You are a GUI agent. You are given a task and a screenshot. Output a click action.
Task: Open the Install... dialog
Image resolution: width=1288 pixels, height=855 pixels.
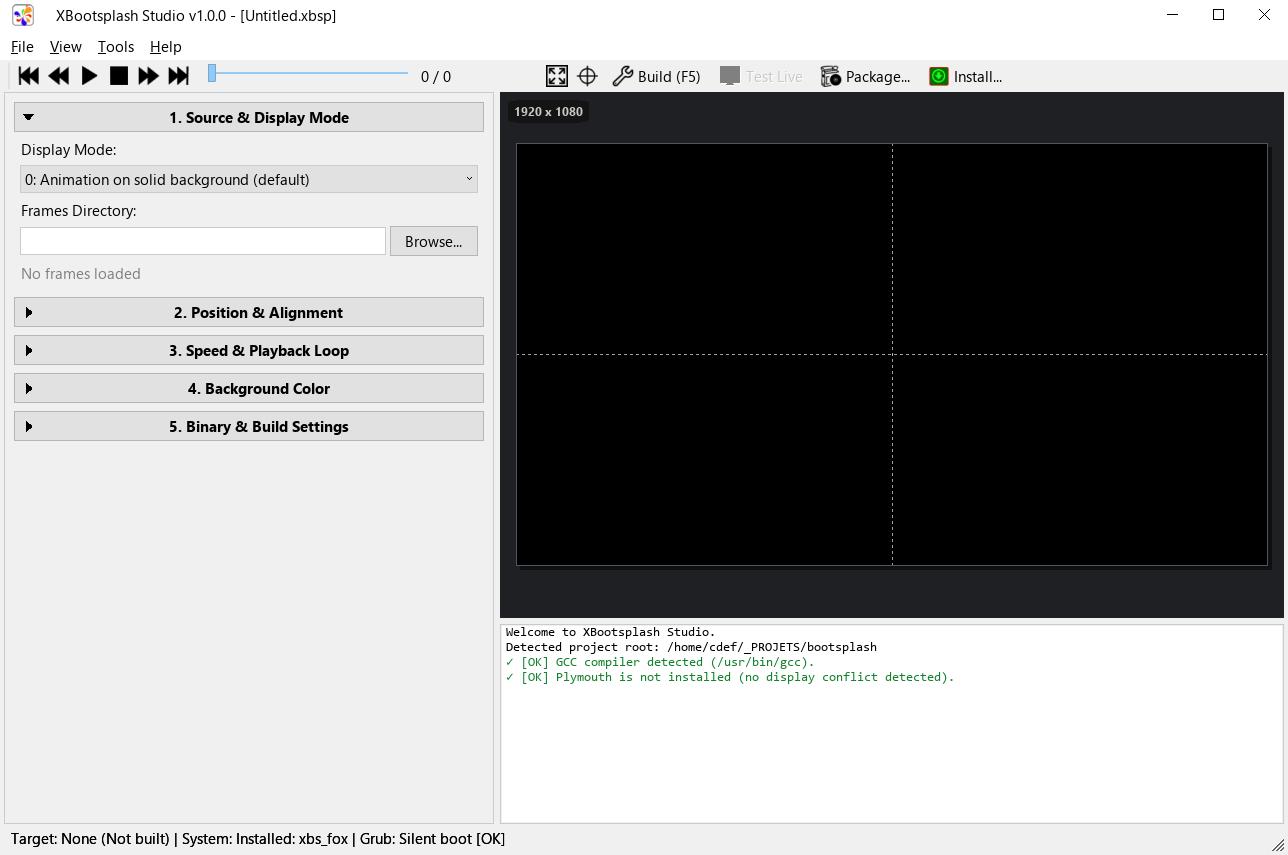[965, 76]
